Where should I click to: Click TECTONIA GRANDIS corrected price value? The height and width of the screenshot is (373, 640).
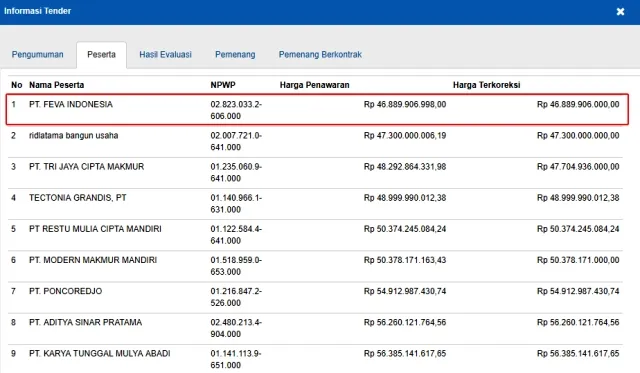tap(578, 198)
